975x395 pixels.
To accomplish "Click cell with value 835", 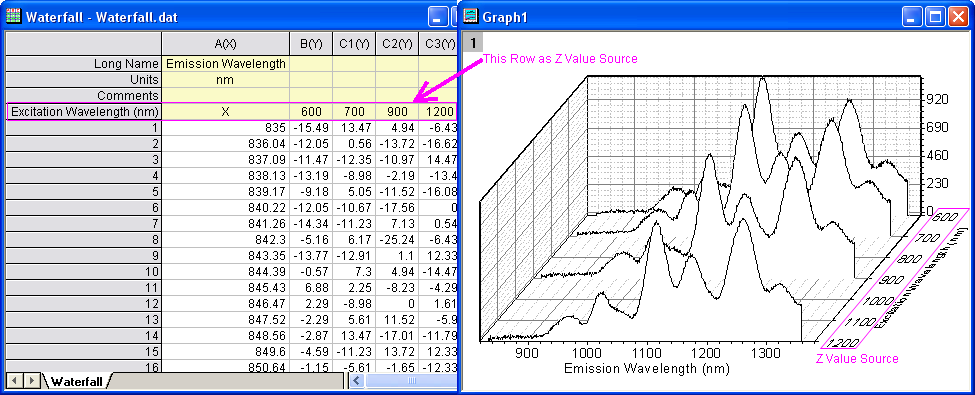I will point(226,128).
